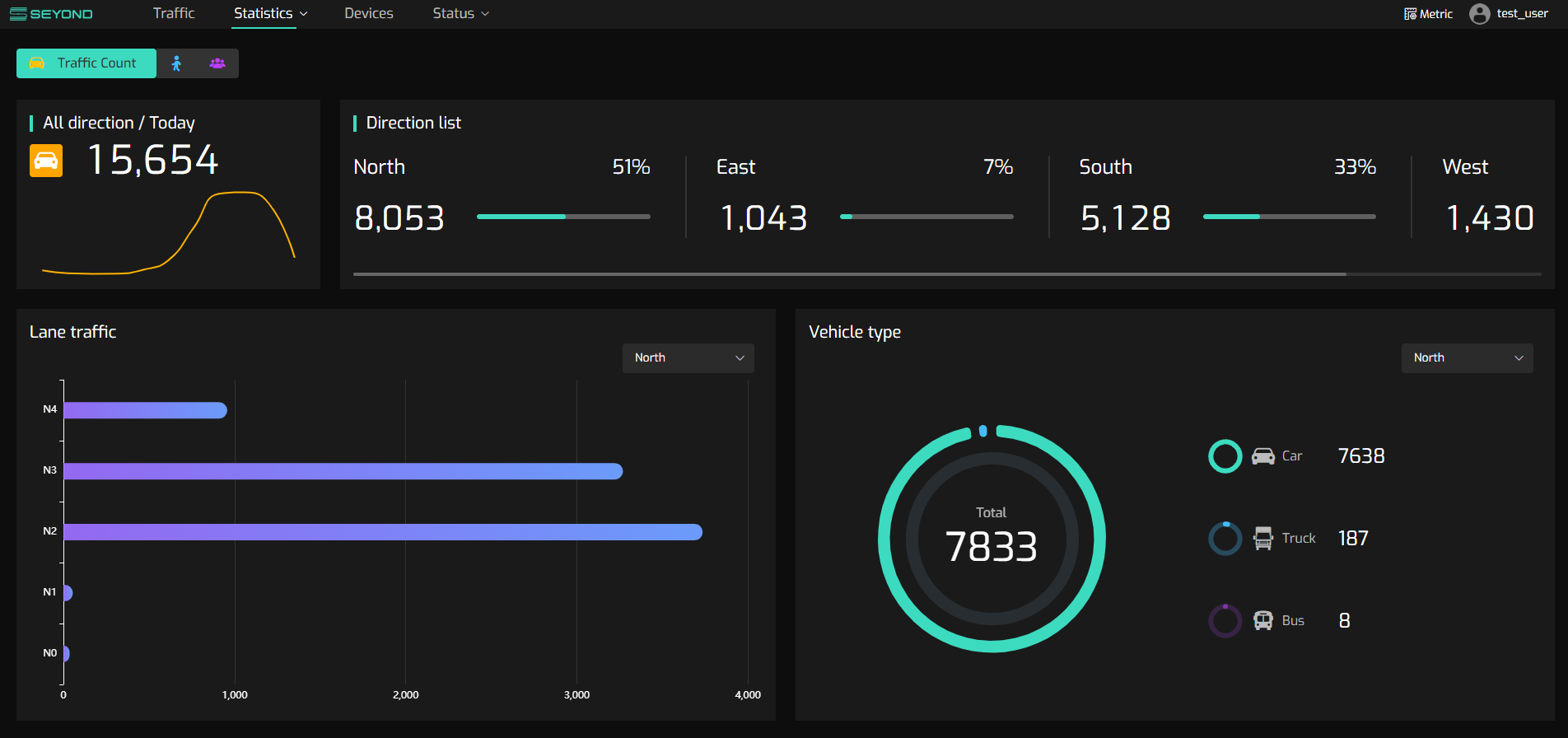Click the N2 lane traffic bar
This screenshot has width=1568, height=738.
(383, 532)
